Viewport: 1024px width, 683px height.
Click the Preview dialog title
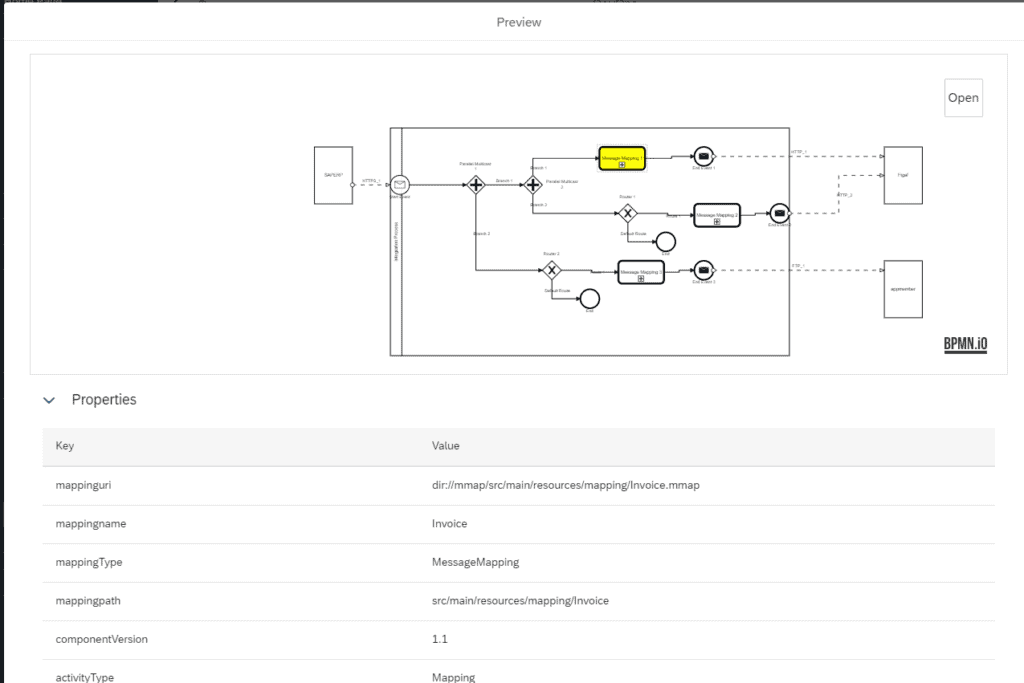[519, 22]
